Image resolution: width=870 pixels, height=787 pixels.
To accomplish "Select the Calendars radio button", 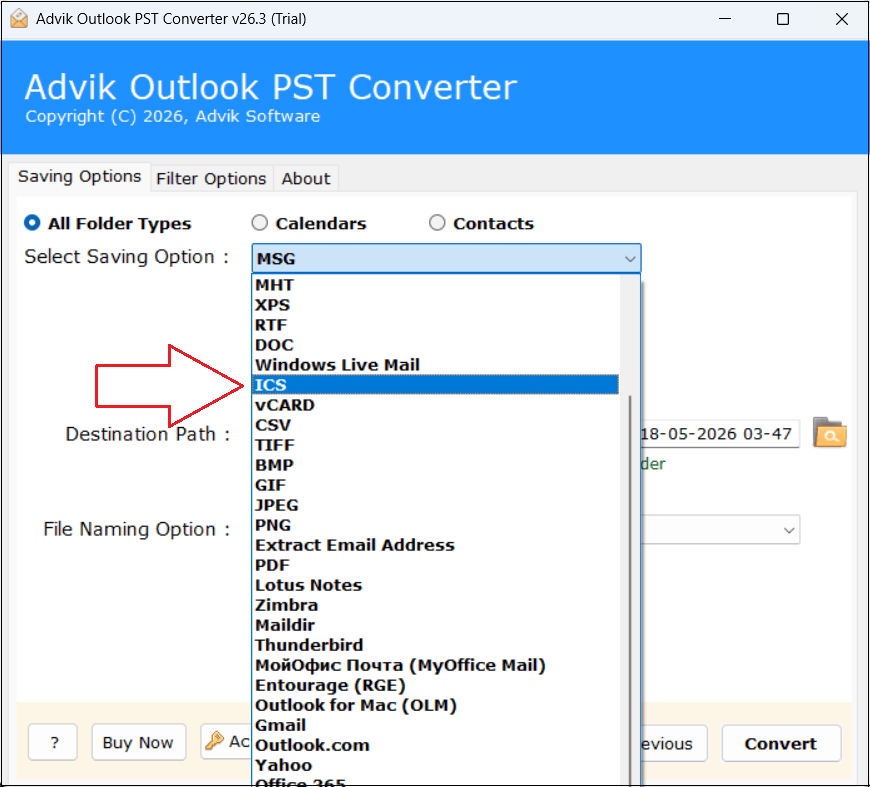I will [260, 223].
